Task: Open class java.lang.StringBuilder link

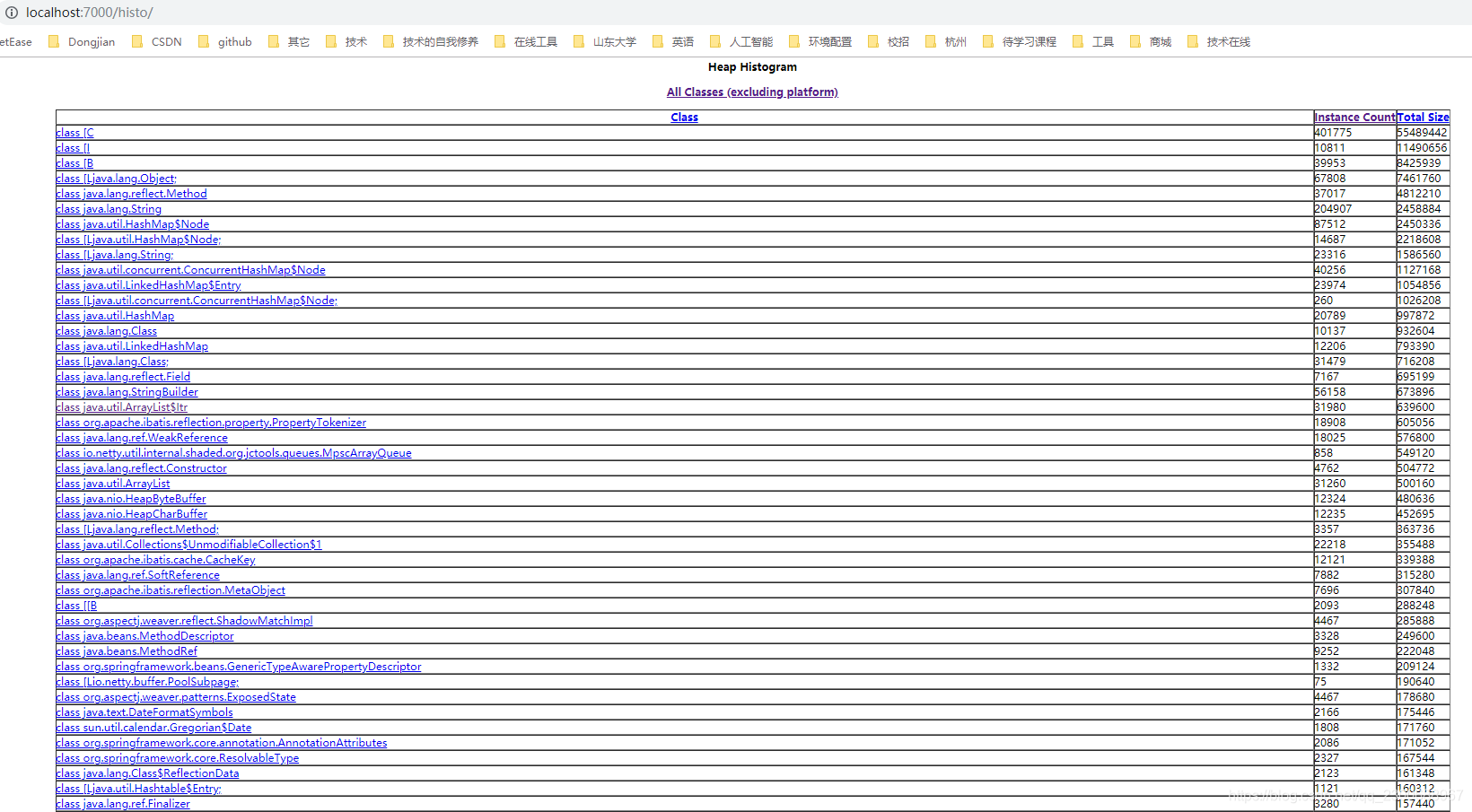Action: pyautogui.click(x=127, y=392)
